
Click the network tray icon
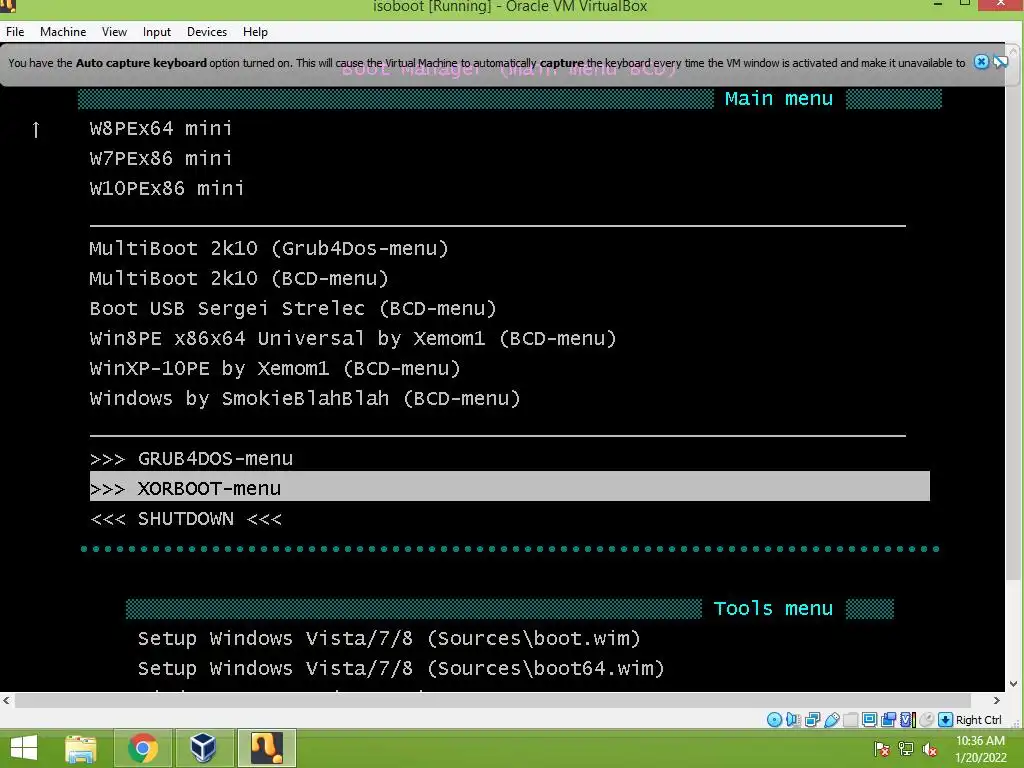coord(906,749)
